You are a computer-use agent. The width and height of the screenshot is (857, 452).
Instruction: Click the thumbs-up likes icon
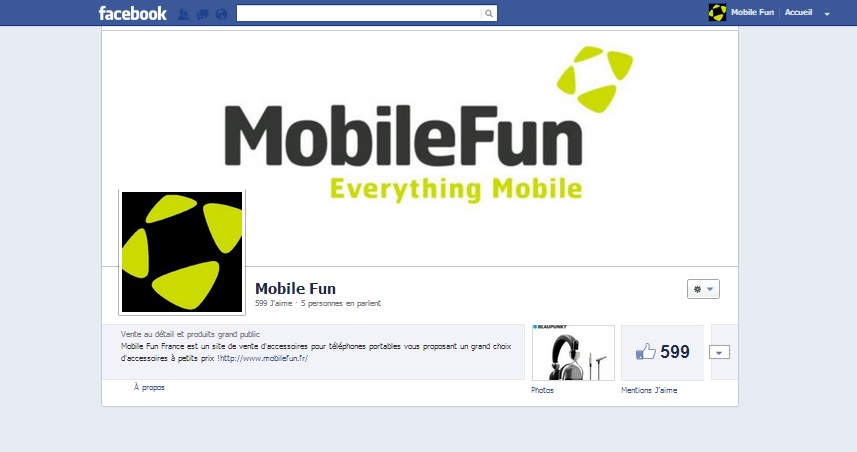point(645,351)
